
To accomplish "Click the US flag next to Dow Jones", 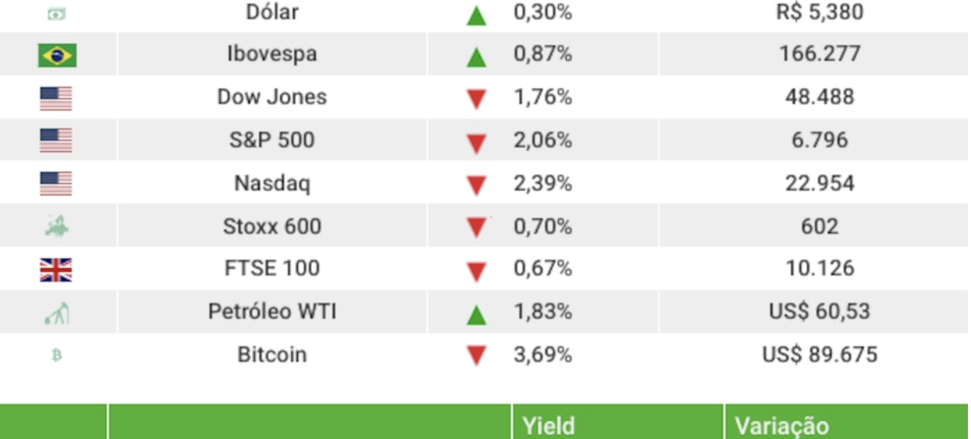I will pyautogui.click(x=56, y=98).
